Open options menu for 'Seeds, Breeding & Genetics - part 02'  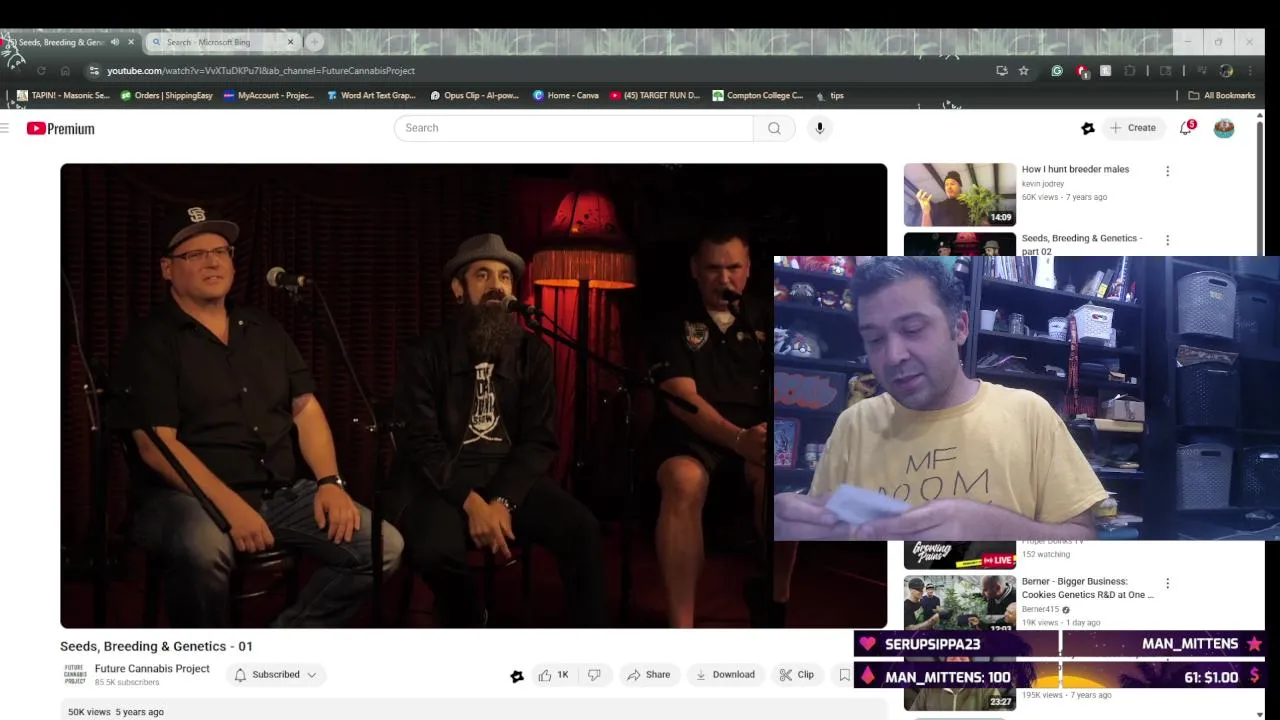point(1167,240)
